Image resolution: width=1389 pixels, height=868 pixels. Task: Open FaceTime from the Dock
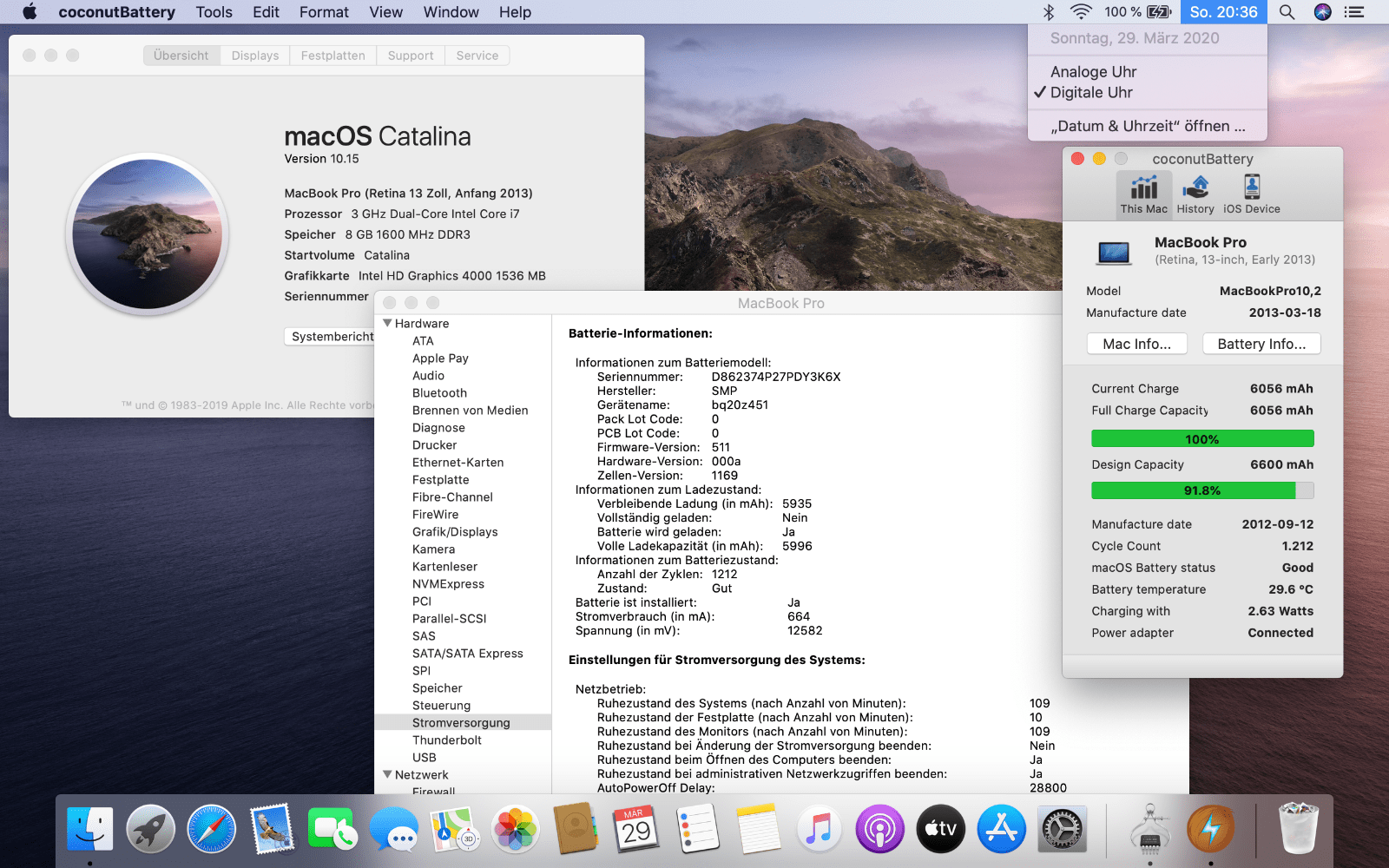click(x=332, y=829)
